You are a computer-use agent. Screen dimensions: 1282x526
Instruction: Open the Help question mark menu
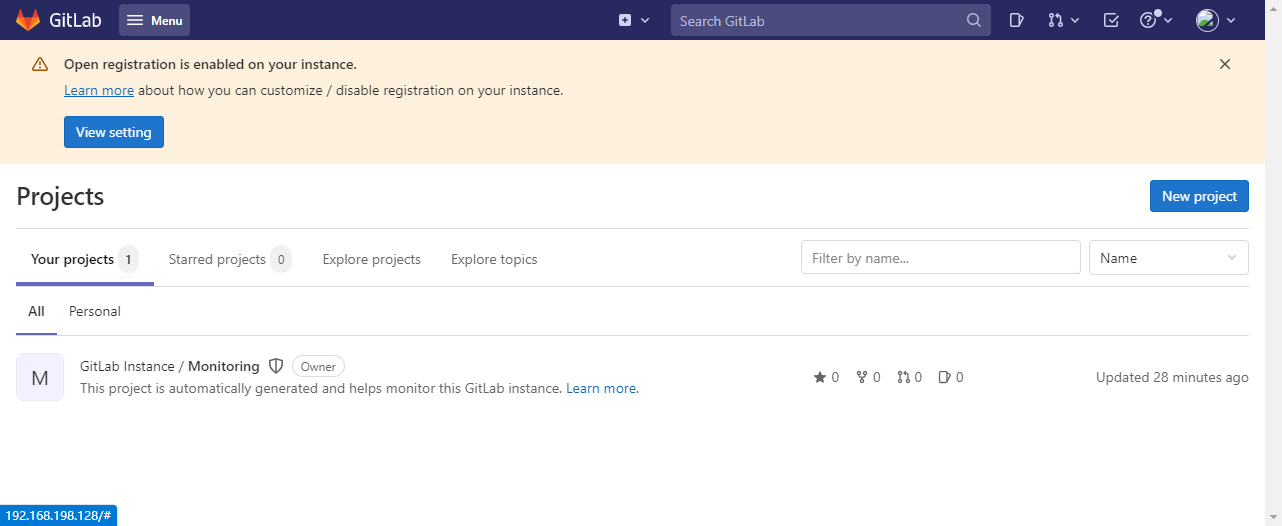click(1156, 20)
